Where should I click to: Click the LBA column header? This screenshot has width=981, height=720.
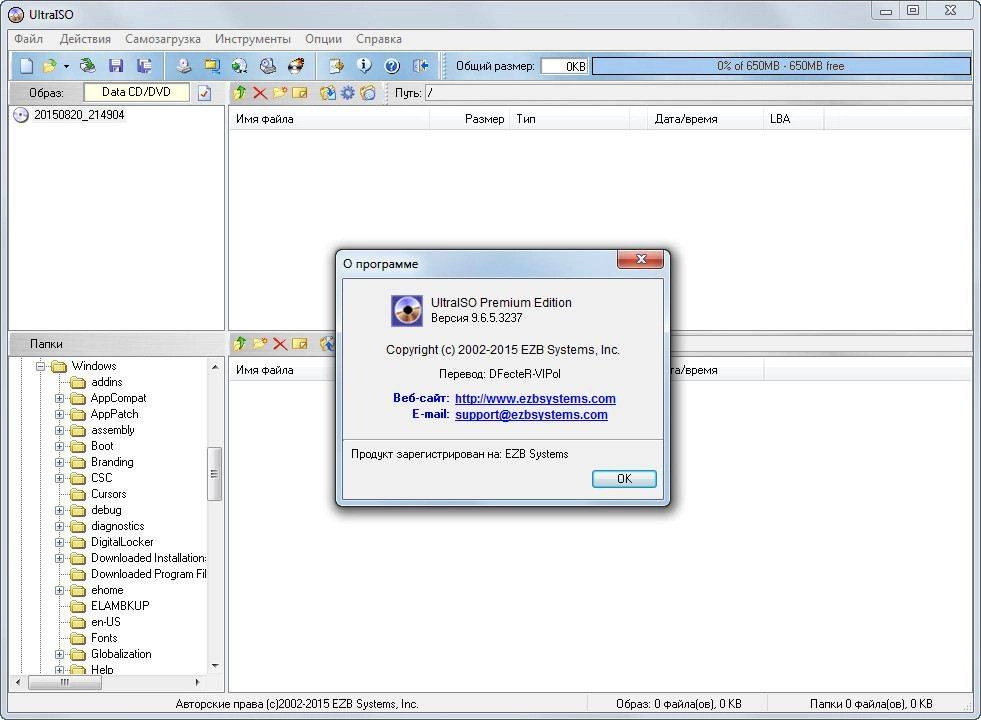point(793,119)
